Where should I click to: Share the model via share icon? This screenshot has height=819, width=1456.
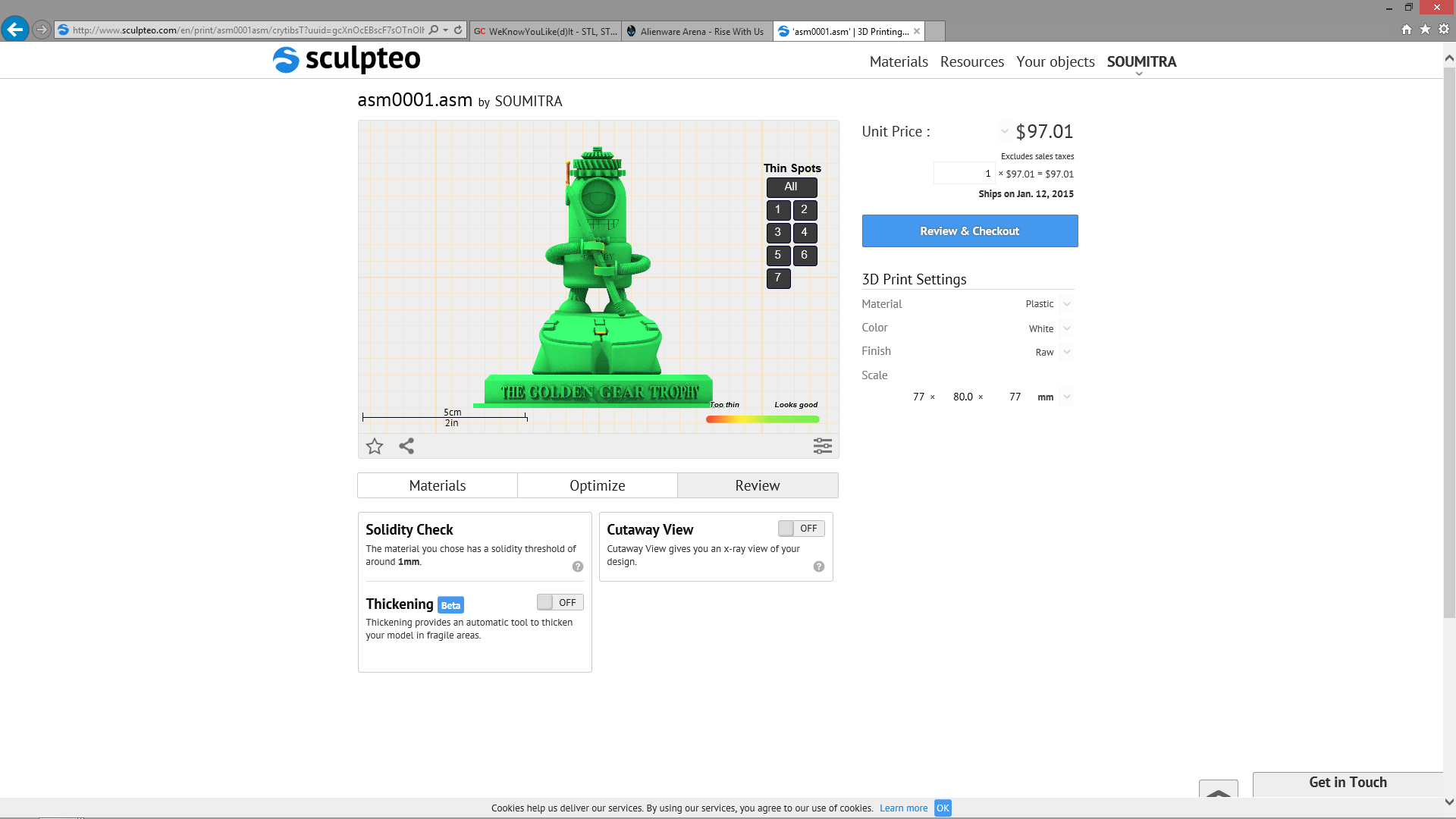tap(406, 446)
